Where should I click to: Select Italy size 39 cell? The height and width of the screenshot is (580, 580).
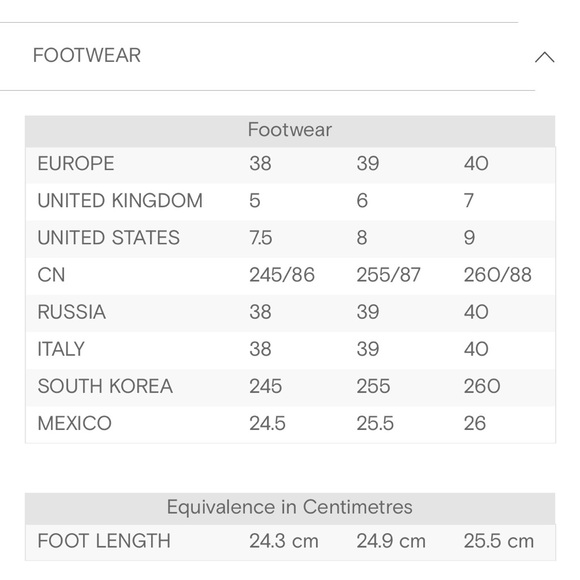tap(368, 349)
